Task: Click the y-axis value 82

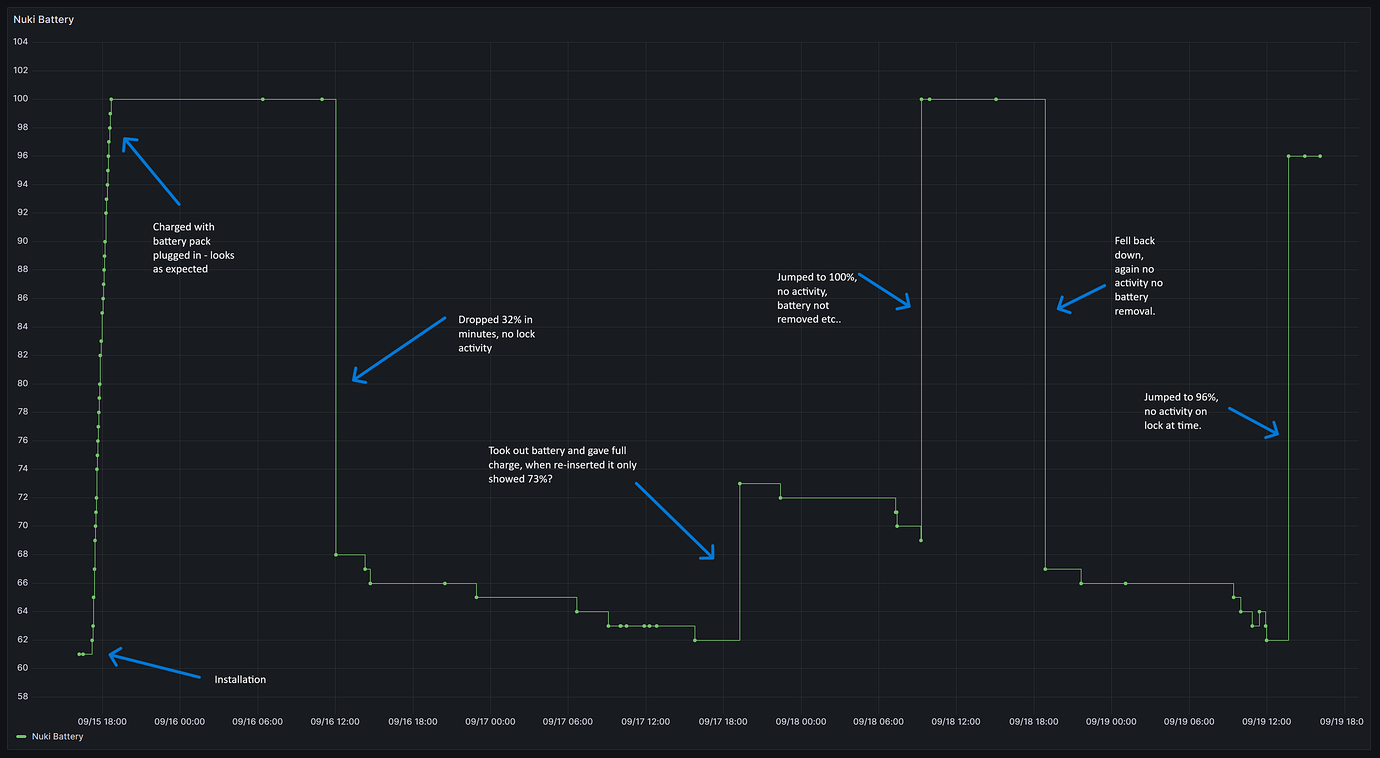Action: [22, 355]
